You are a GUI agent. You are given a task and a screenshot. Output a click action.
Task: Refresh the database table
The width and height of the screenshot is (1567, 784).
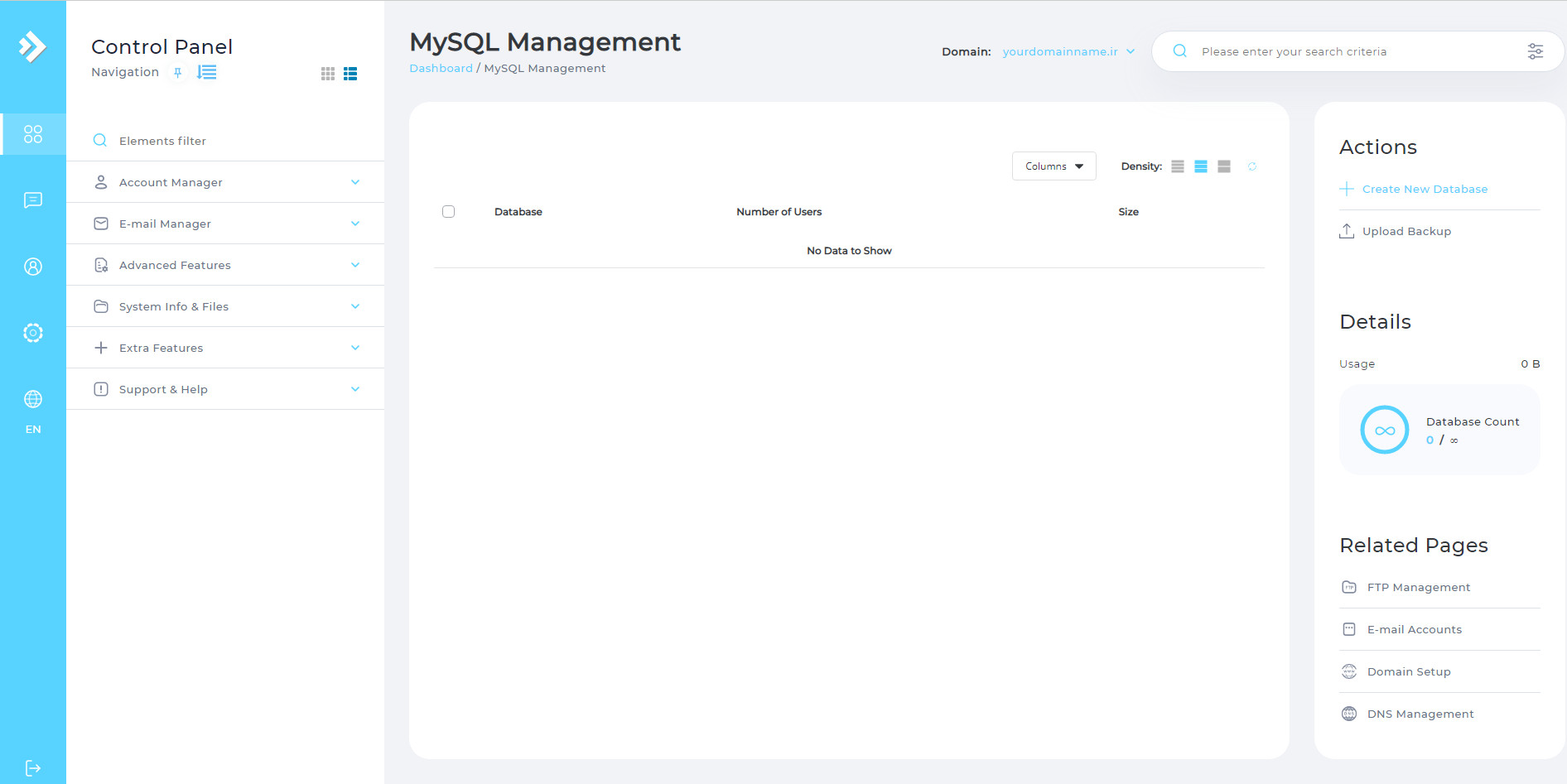[1252, 166]
